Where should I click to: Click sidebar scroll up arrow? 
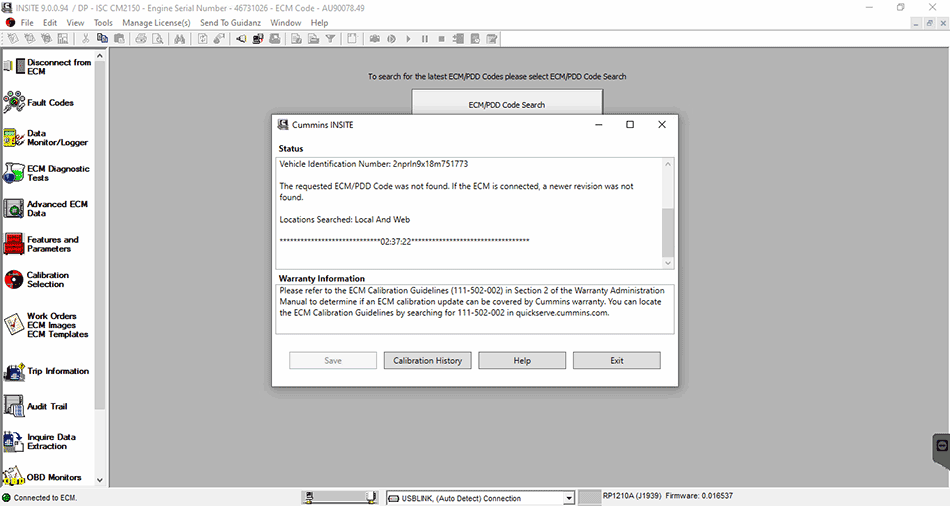(100, 56)
